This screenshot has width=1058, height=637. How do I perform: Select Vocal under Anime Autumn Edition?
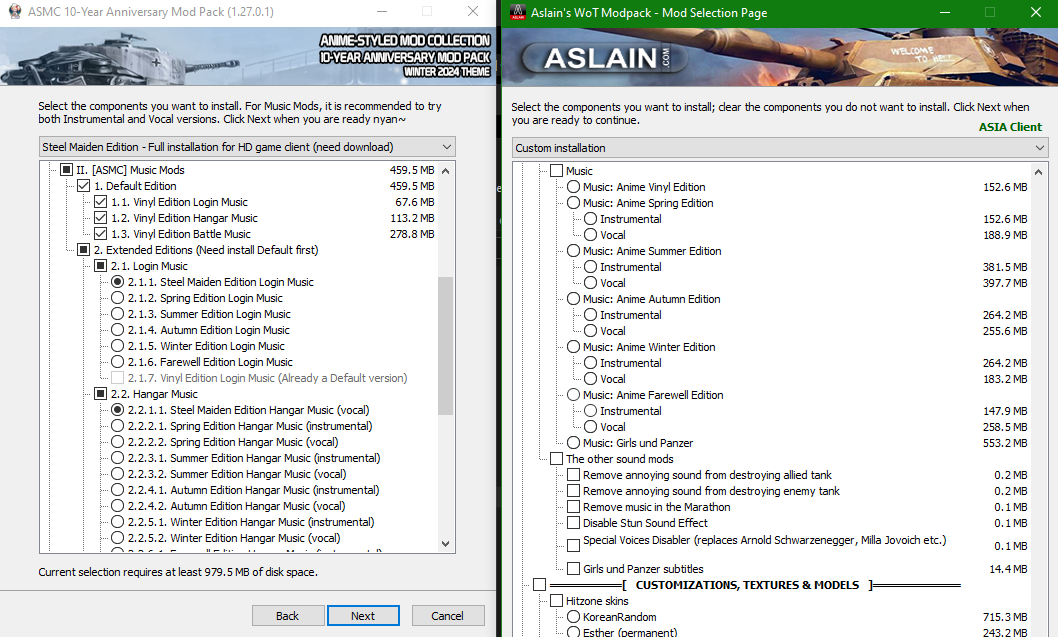[x=590, y=331]
